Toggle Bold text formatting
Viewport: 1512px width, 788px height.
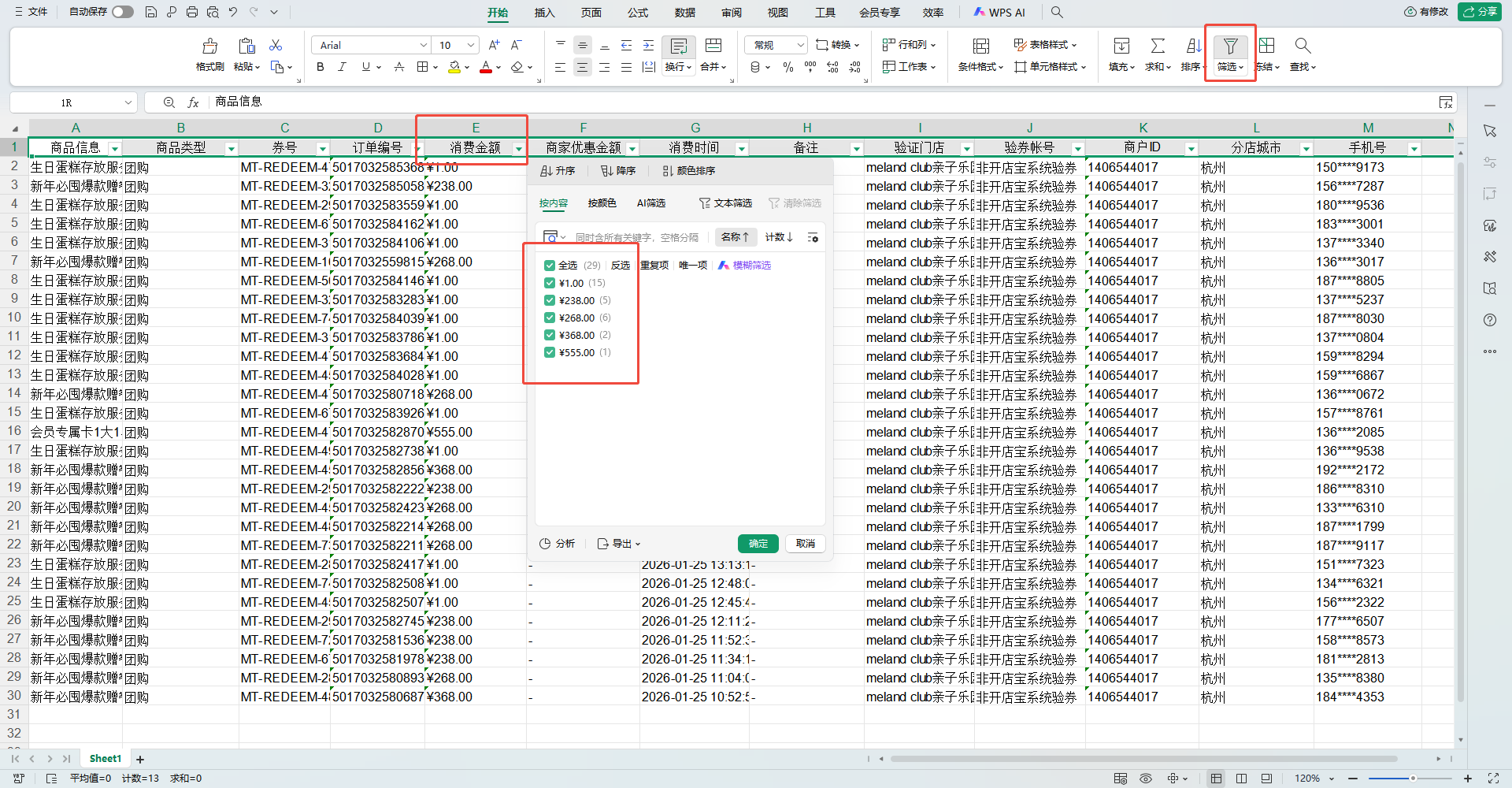click(x=320, y=68)
